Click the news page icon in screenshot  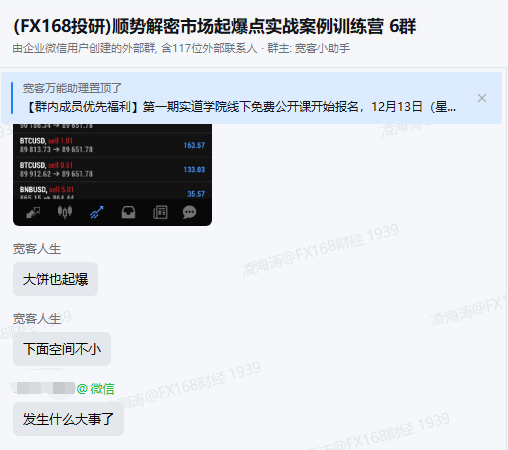(x=160, y=212)
